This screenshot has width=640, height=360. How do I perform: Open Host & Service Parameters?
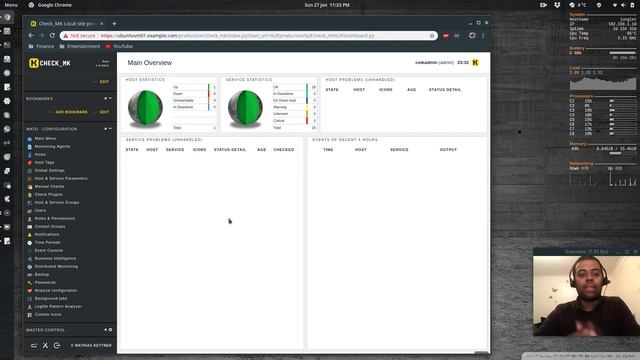61,178
